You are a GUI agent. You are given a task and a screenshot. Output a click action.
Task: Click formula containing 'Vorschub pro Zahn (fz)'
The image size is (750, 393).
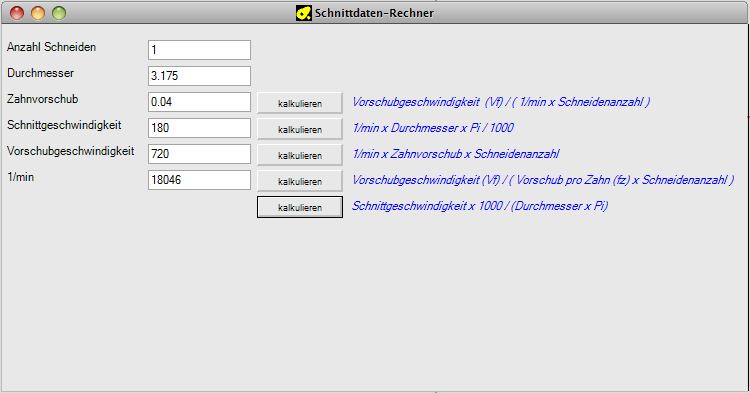coord(543,180)
